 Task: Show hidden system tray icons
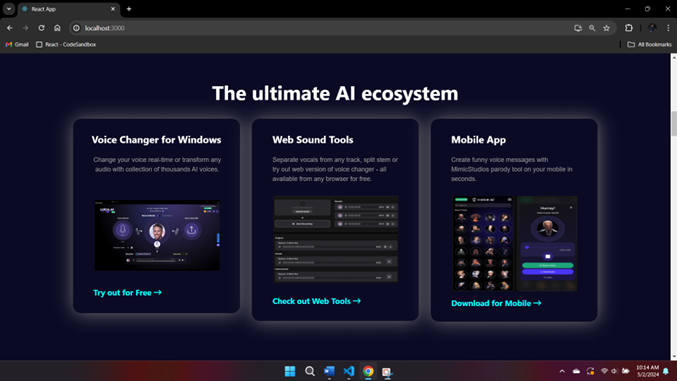click(562, 371)
